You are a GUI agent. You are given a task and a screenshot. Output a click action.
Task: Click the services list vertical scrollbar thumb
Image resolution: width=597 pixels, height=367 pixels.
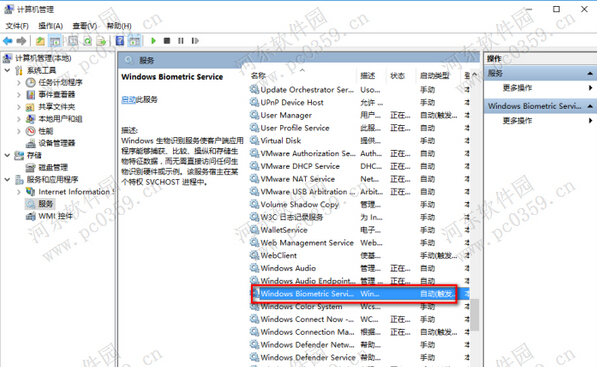474,314
